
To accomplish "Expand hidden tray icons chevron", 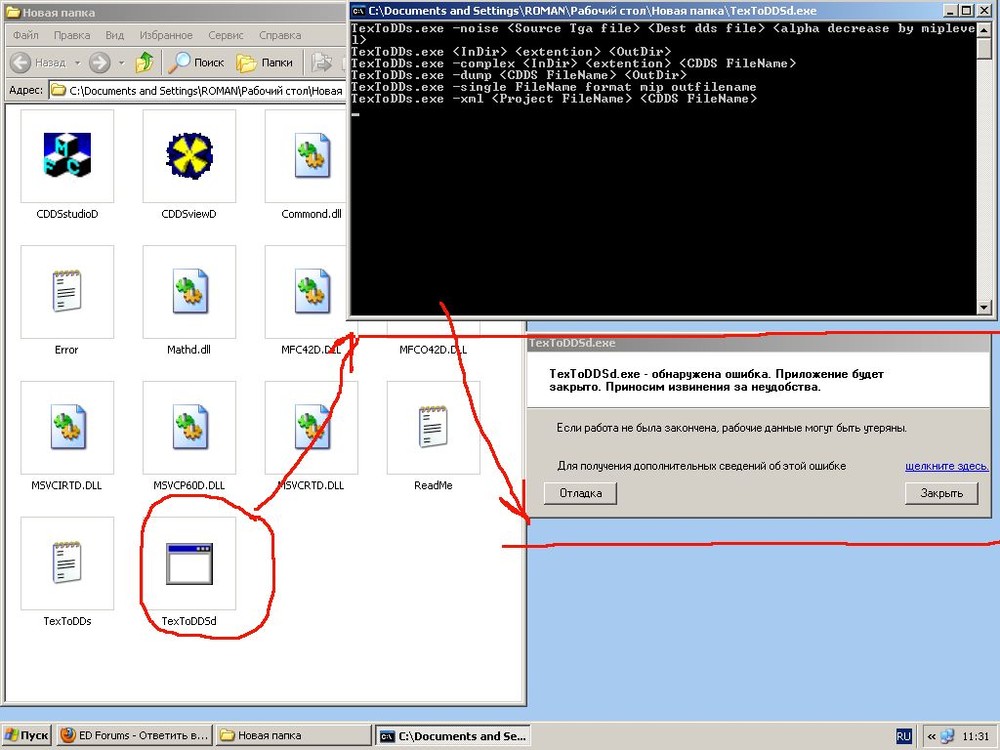I will (931, 736).
